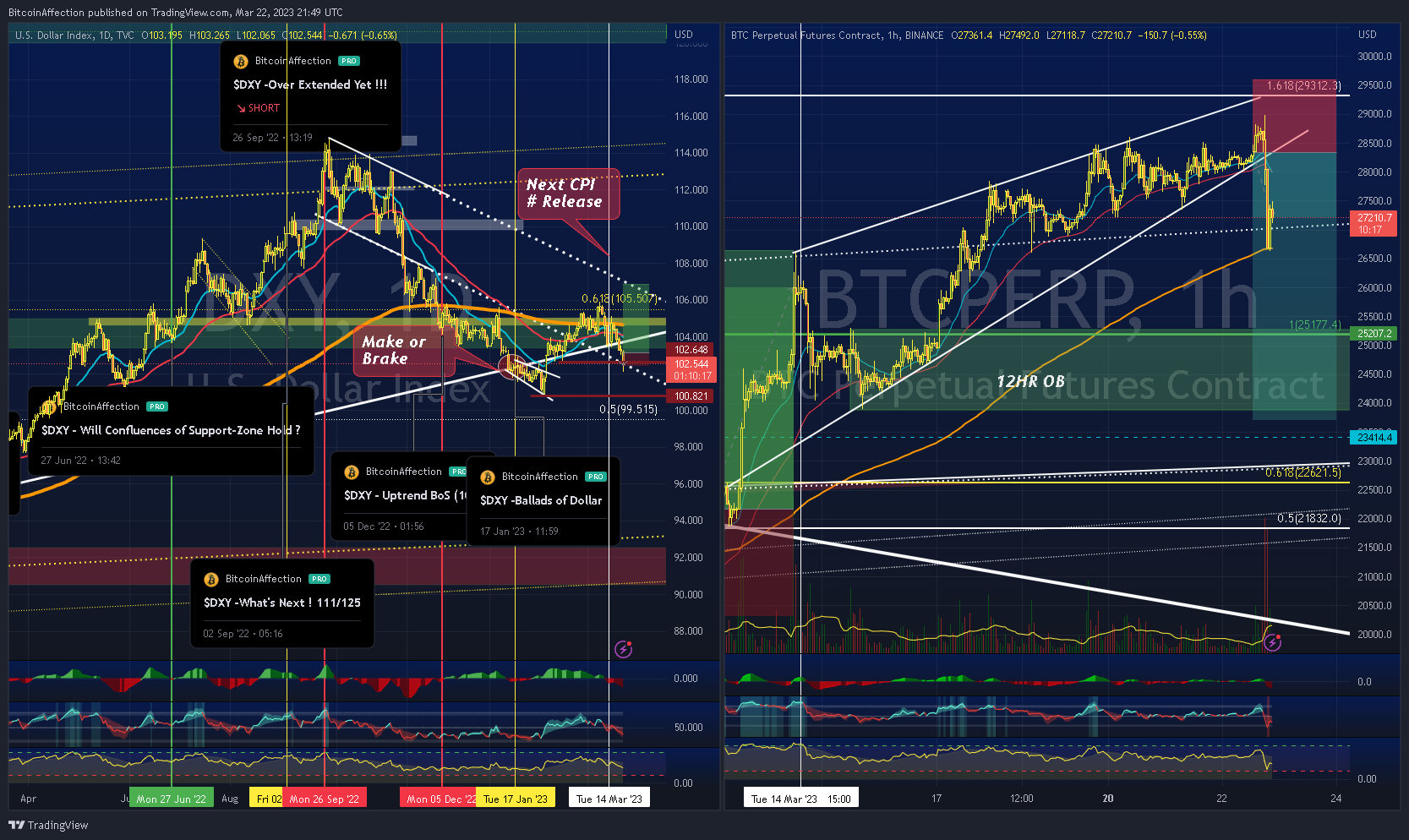Click the PRO badge on 'Over Extended Yet' card
This screenshot has height=840, width=1409.
[349, 61]
